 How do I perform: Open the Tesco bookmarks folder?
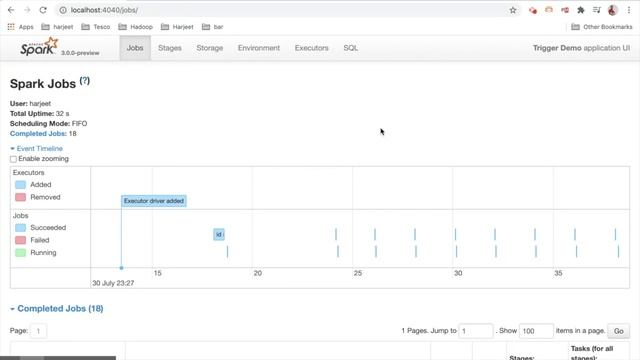coord(96,27)
